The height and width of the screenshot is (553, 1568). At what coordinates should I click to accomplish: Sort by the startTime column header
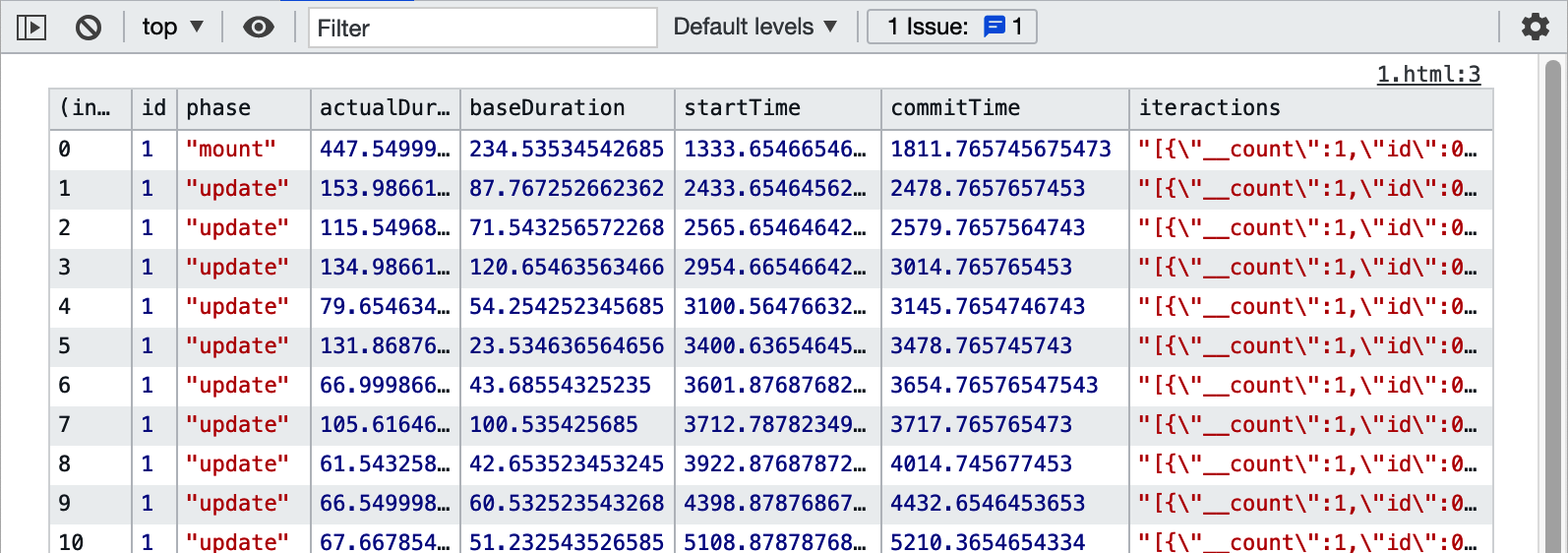(x=777, y=108)
